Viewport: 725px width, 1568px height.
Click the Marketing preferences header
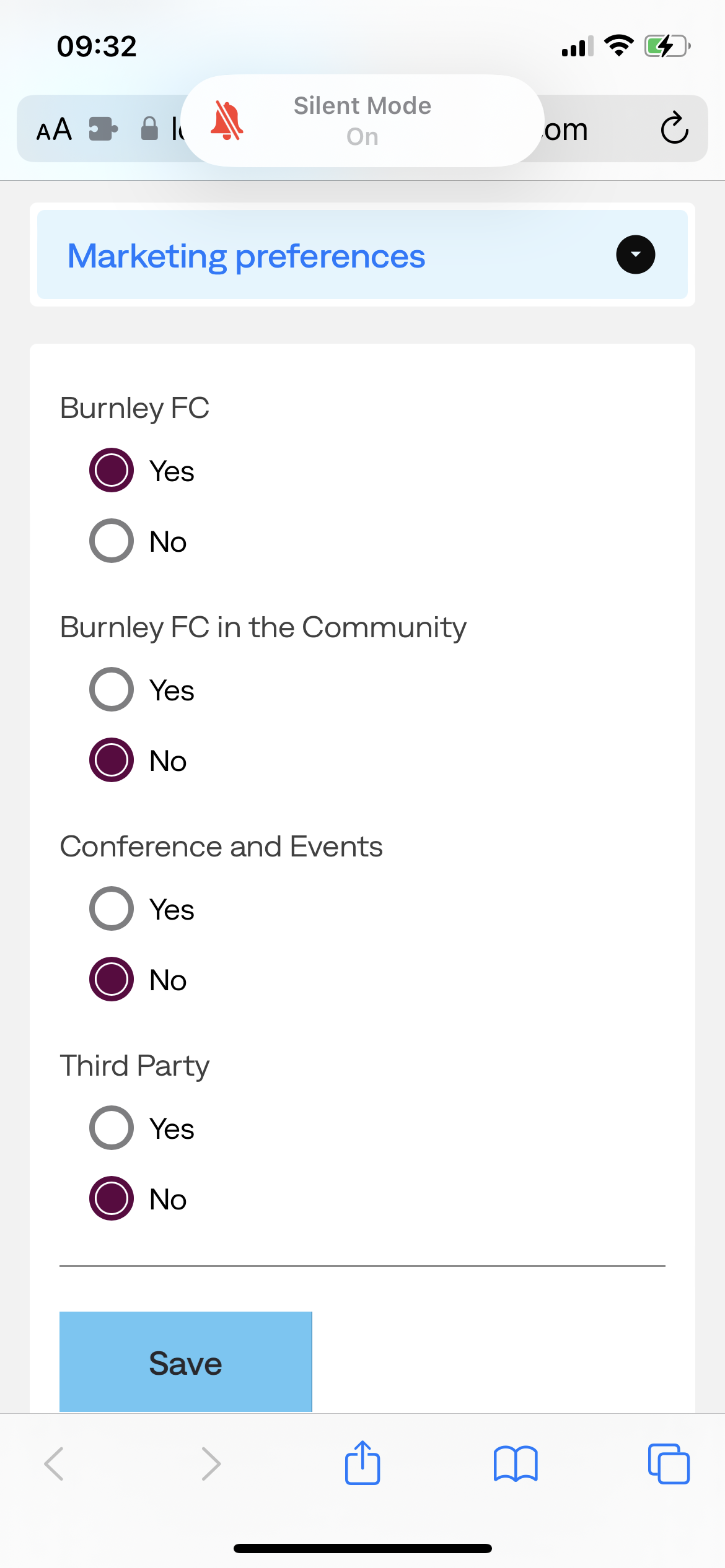246,256
